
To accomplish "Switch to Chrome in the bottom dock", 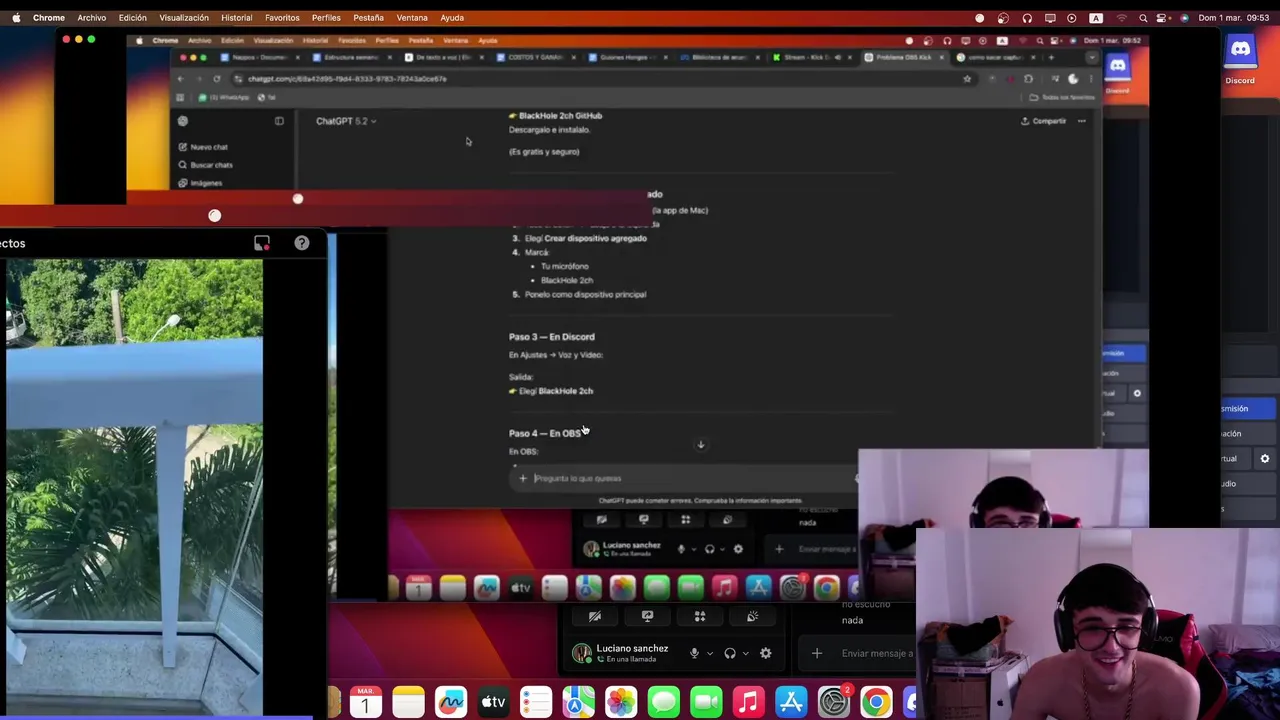I will pyautogui.click(x=876, y=702).
